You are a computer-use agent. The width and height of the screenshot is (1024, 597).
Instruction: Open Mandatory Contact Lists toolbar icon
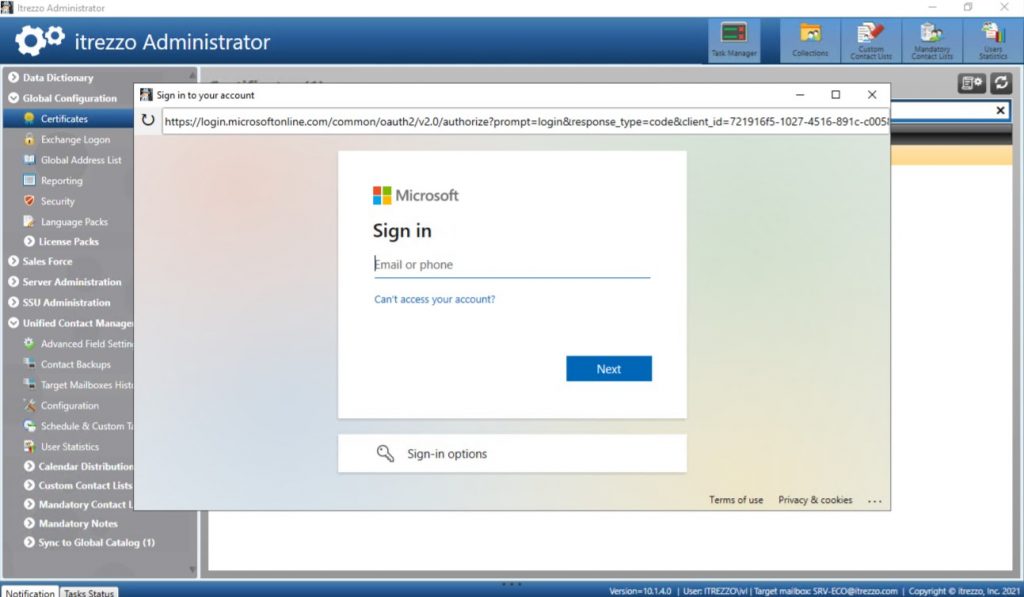[932, 40]
